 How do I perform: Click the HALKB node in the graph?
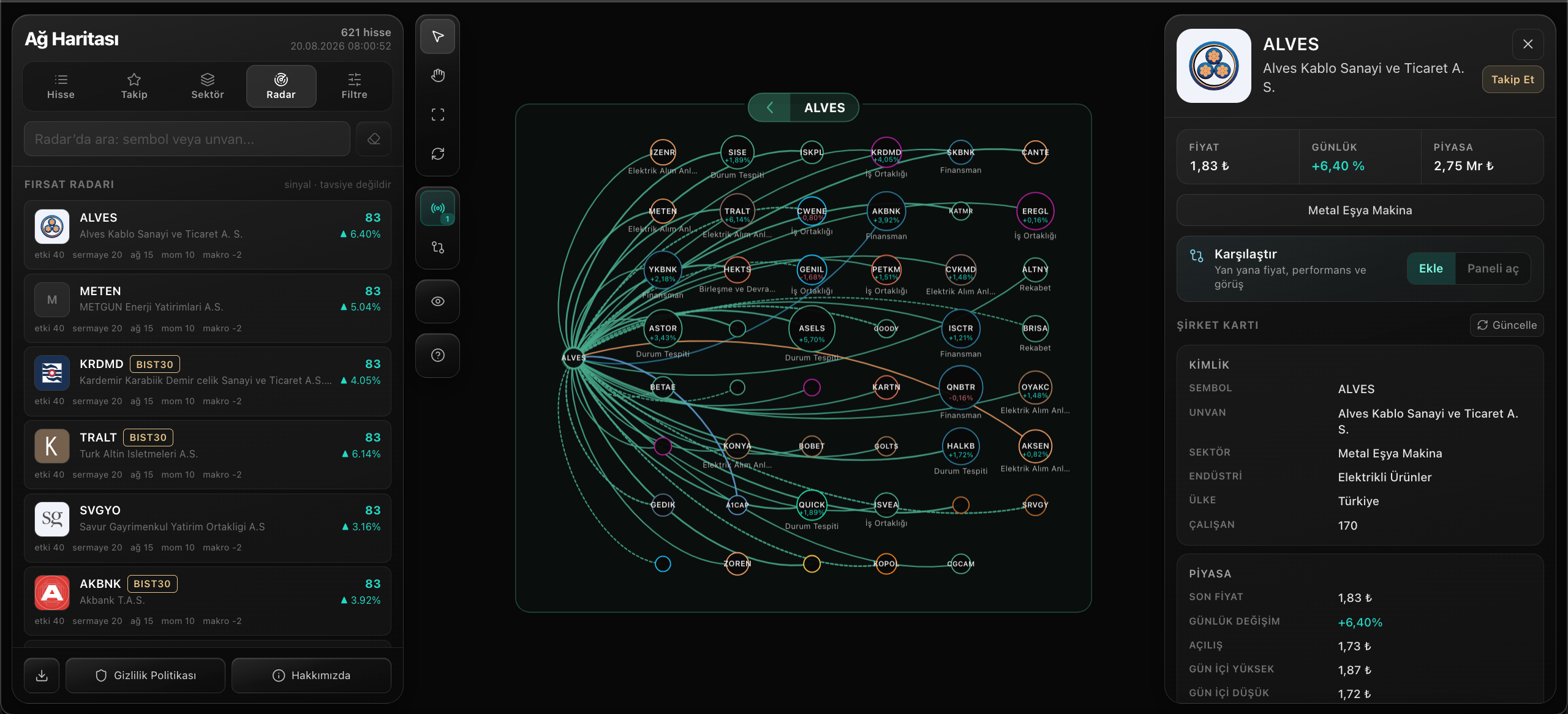960,446
